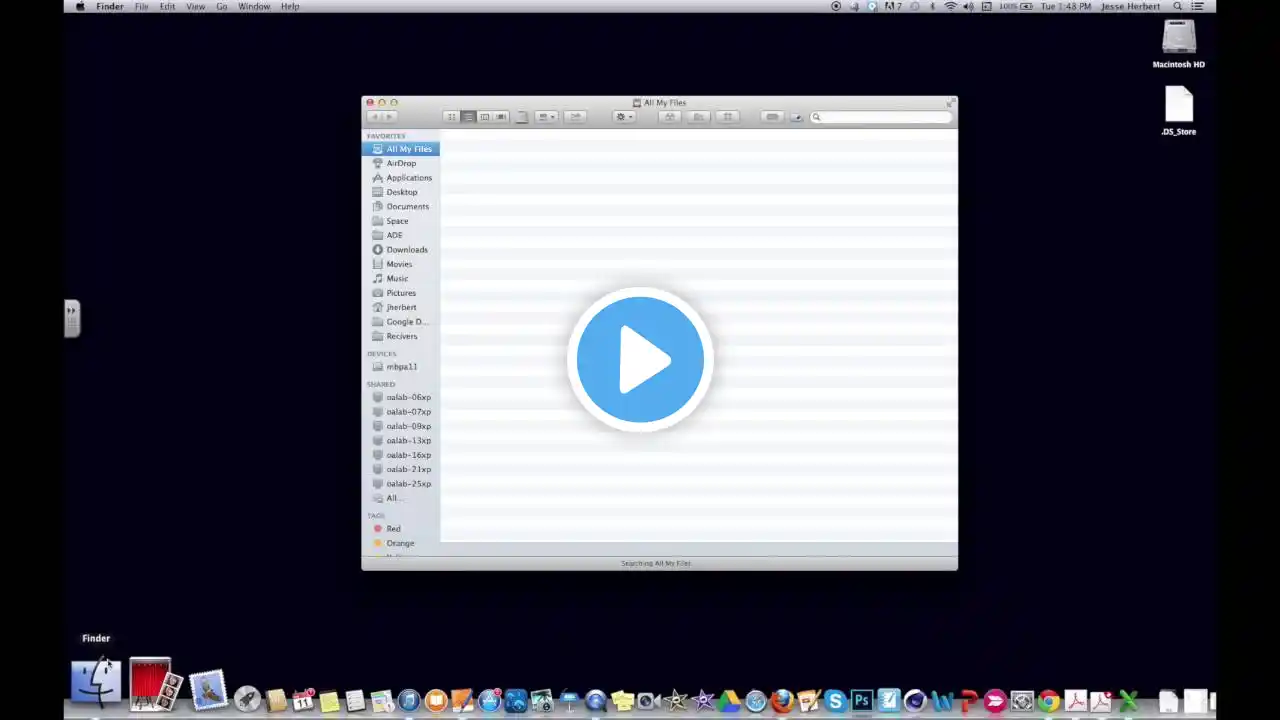The image size is (1280, 720).
Task: Focus the Finder search field
Action: (881, 117)
